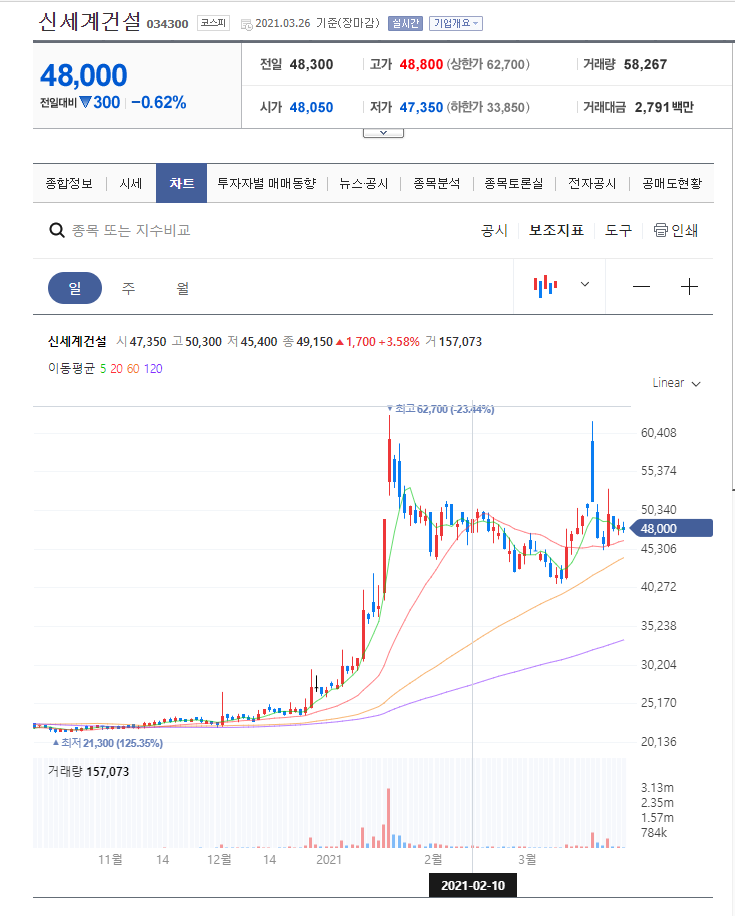
Task: Open the Linear scale dropdown
Action: (x=676, y=383)
